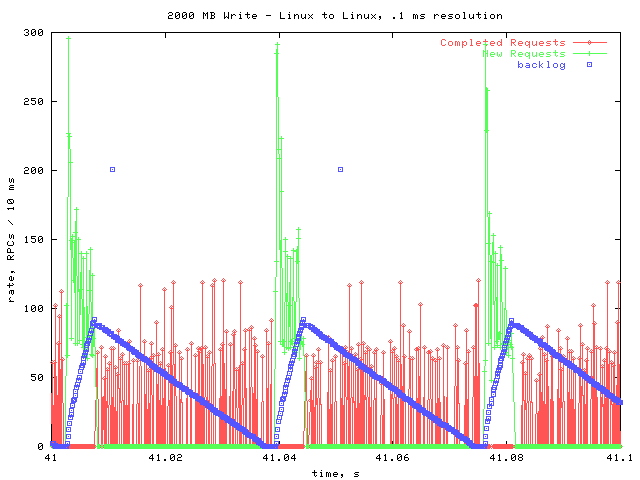Screen dimensions: 640x480
Task: Click the x-axis label 'time, s'
Action: point(335,473)
